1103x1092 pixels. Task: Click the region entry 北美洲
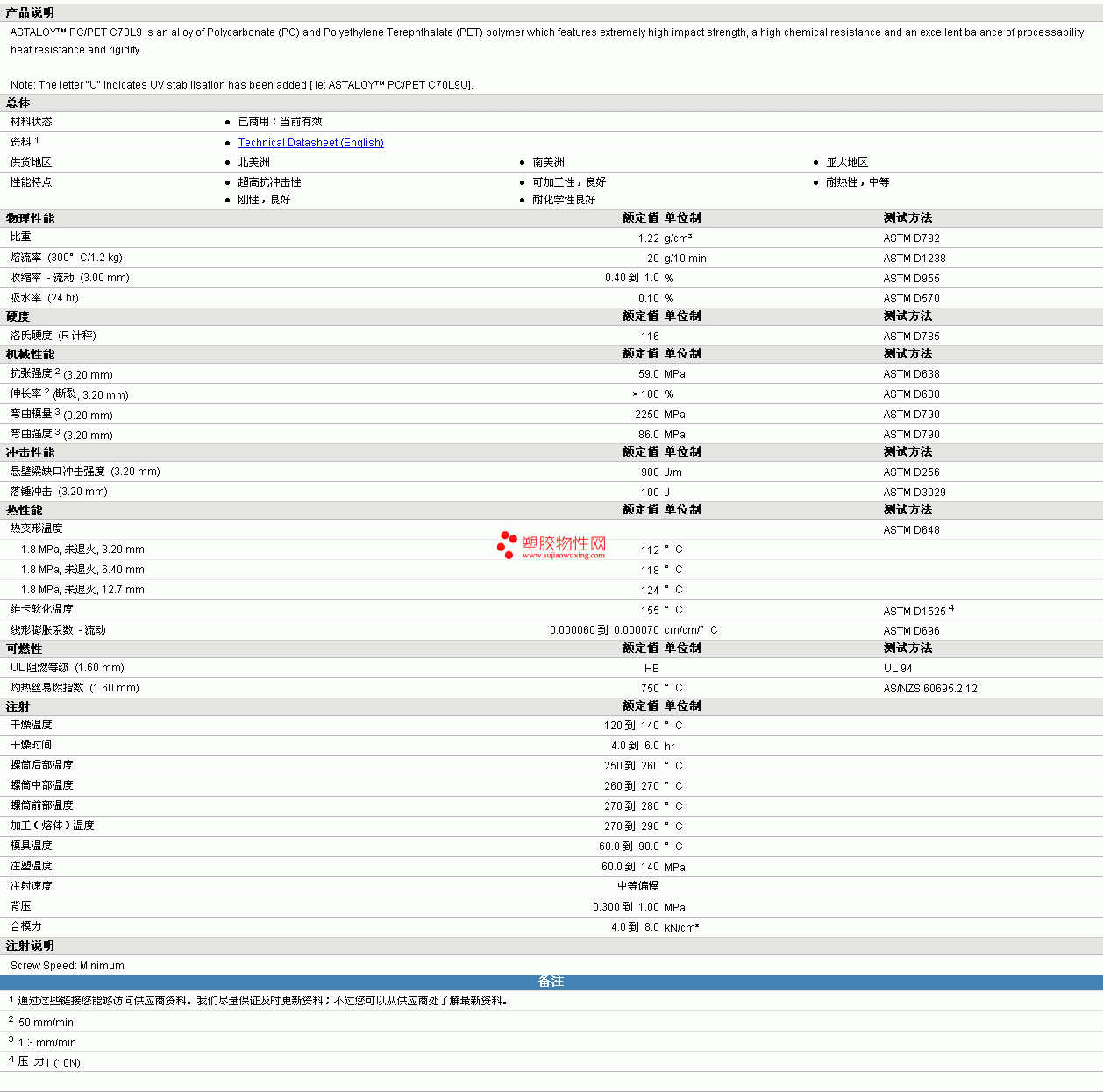coord(253,162)
